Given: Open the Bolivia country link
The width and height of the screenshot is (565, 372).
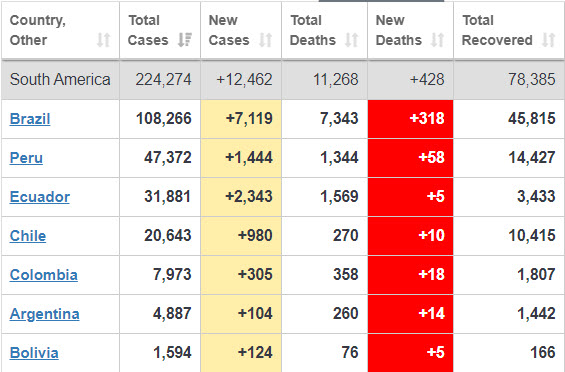Looking at the screenshot, I should (34, 353).
